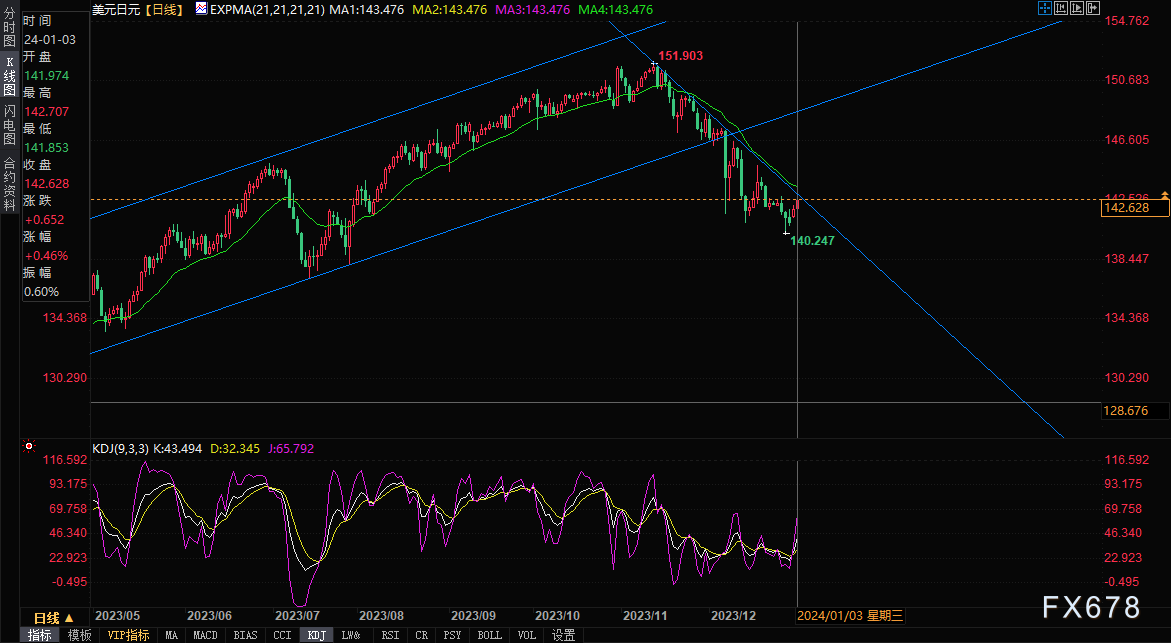
Task: Select the K线图 sidebar tab
Action: click(9, 77)
